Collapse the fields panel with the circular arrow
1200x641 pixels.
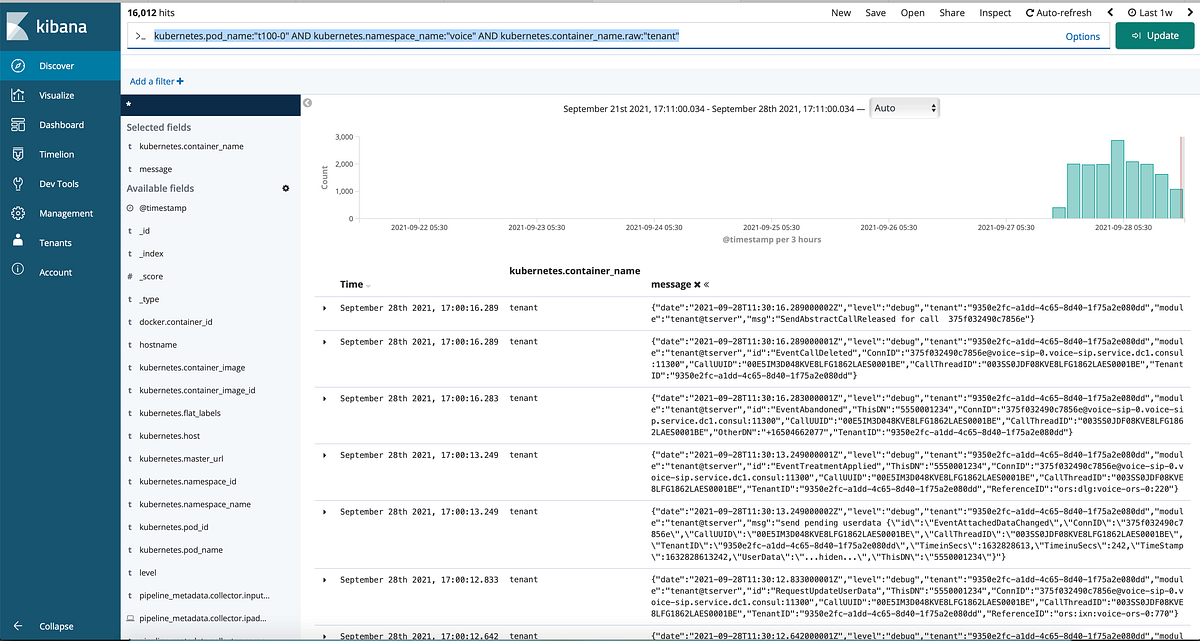click(x=307, y=102)
